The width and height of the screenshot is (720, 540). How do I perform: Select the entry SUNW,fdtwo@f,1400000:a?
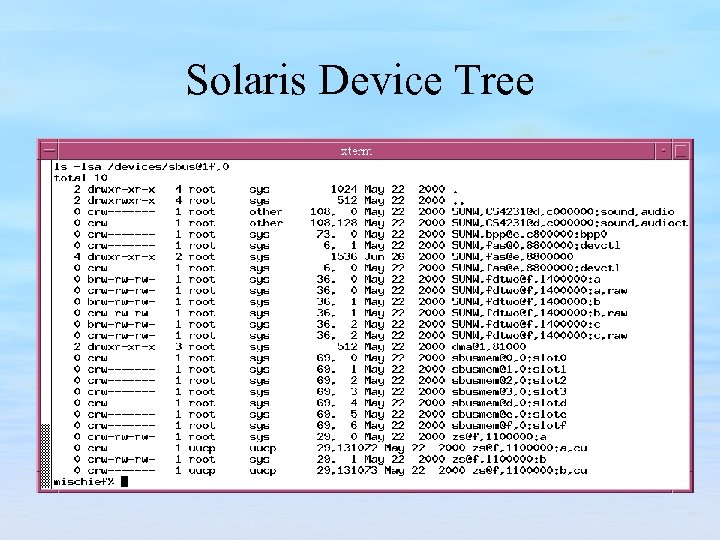point(526,279)
